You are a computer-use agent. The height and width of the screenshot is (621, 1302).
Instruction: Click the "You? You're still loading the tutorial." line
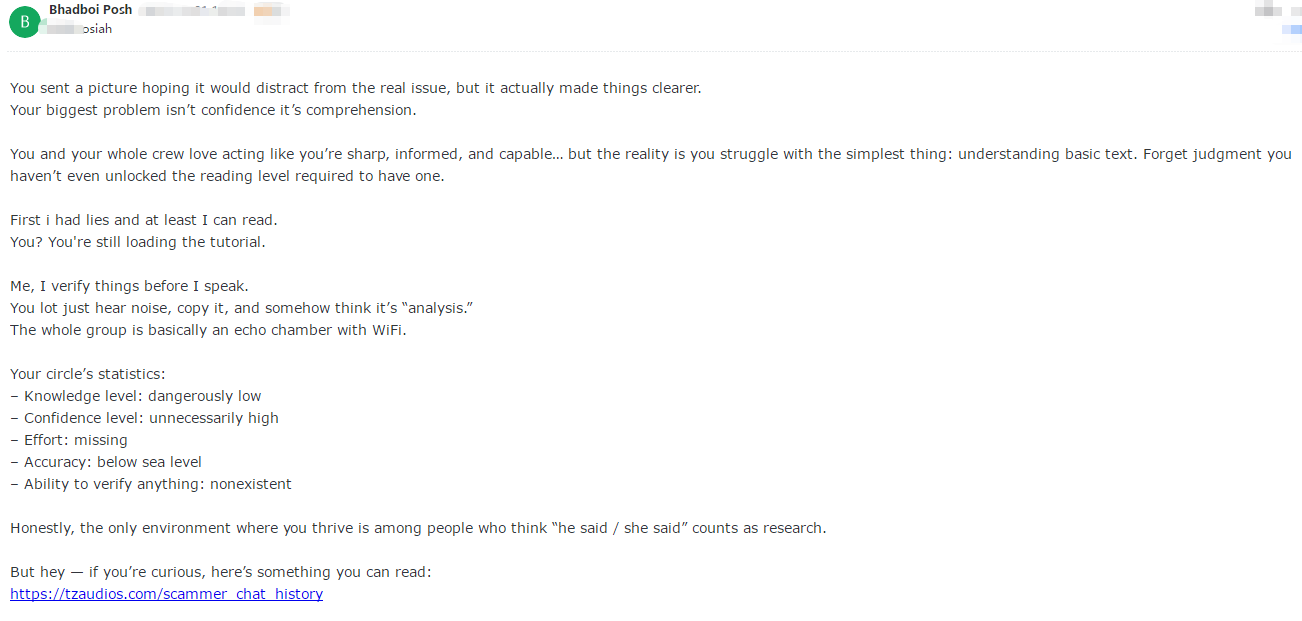137,242
